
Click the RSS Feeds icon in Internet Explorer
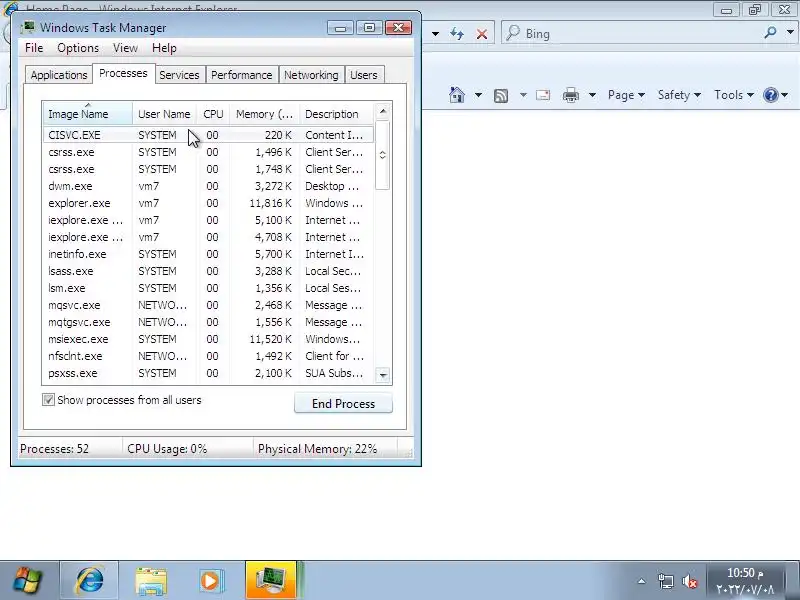[x=501, y=95]
